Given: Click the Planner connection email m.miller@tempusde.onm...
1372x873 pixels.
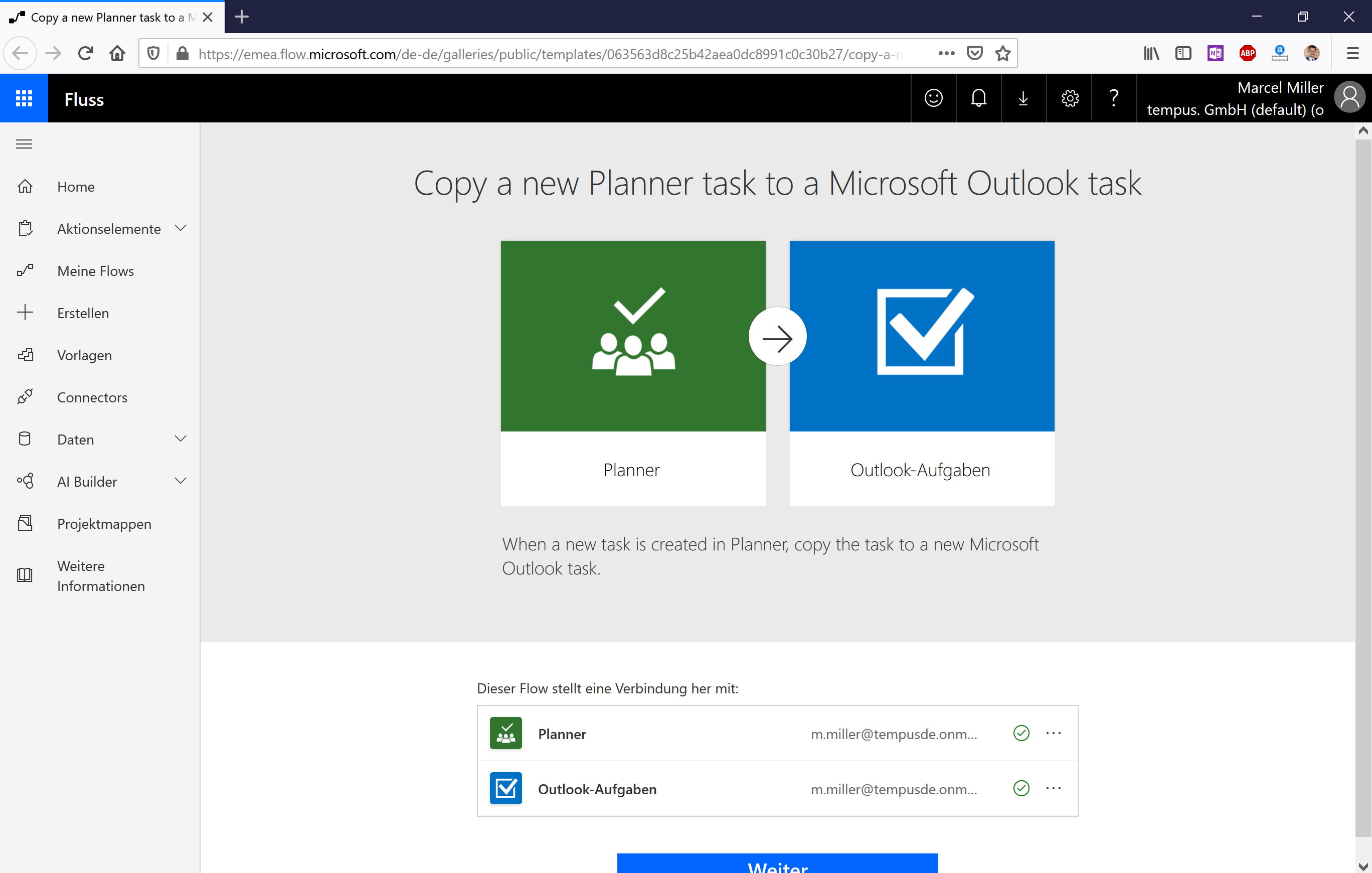Looking at the screenshot, I should pos(894,735).
